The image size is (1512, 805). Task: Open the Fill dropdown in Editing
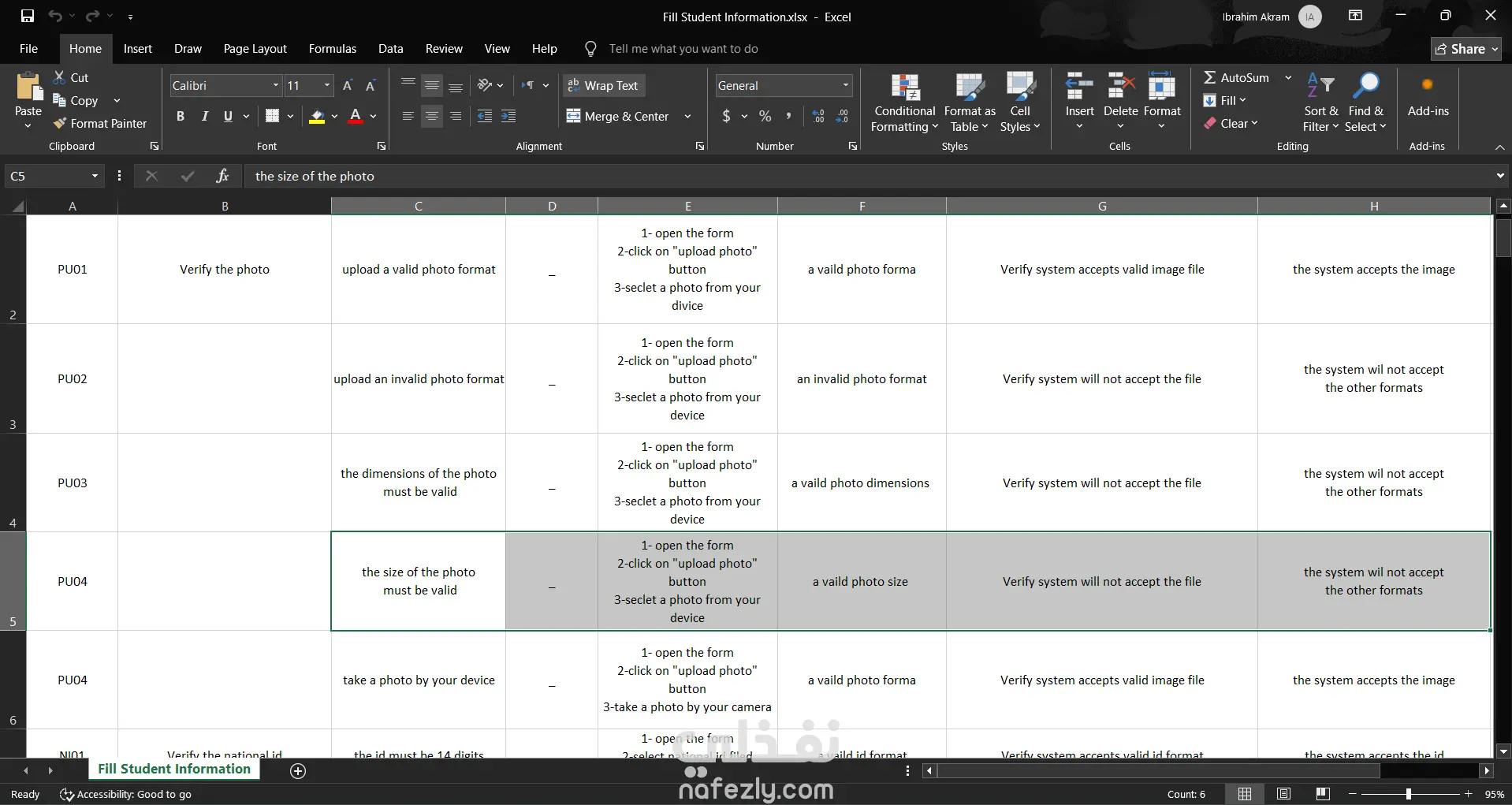coord(1225,100)
